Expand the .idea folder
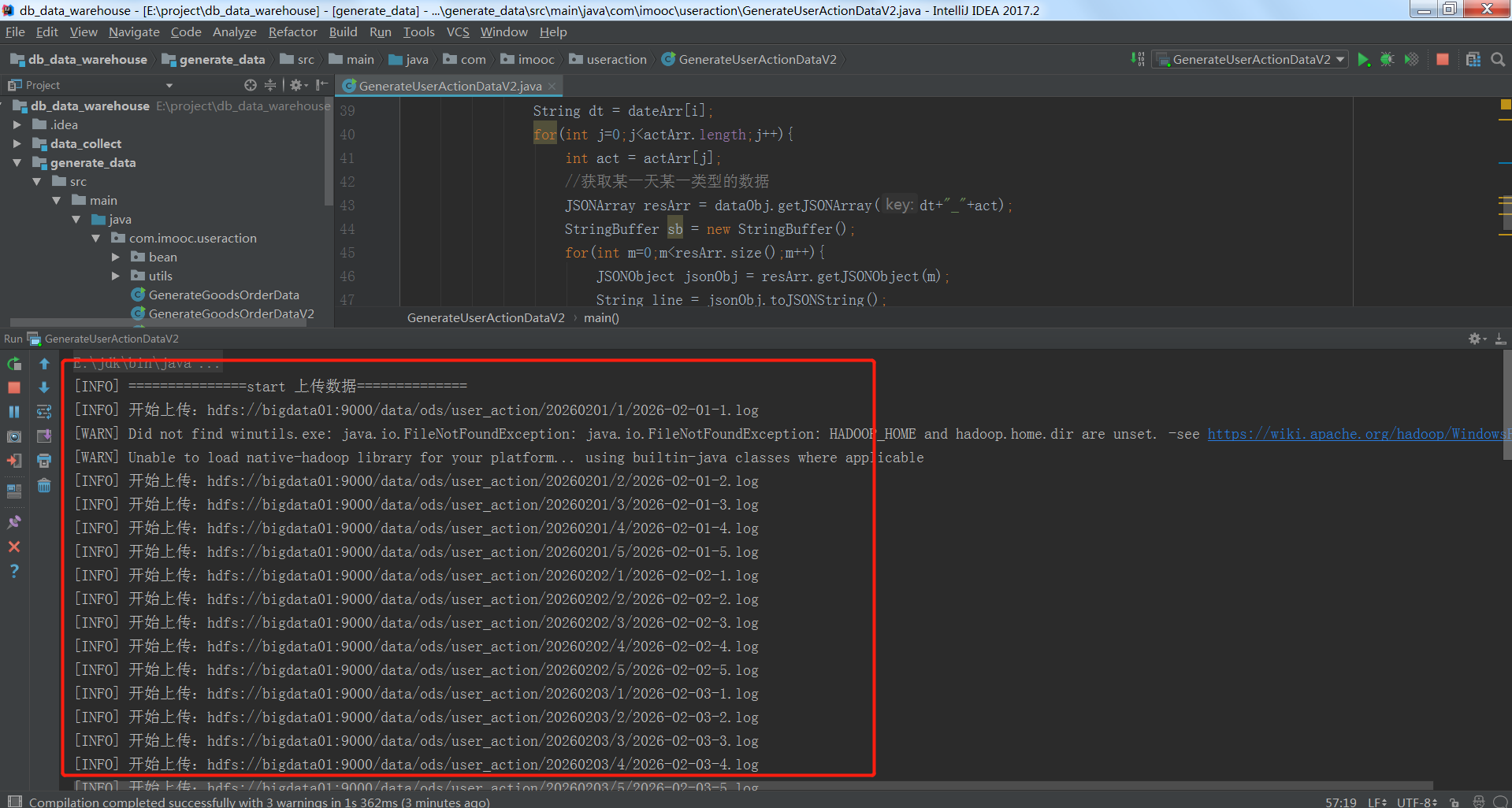This screenshot has height=808, width=1512. pos(17,124)
